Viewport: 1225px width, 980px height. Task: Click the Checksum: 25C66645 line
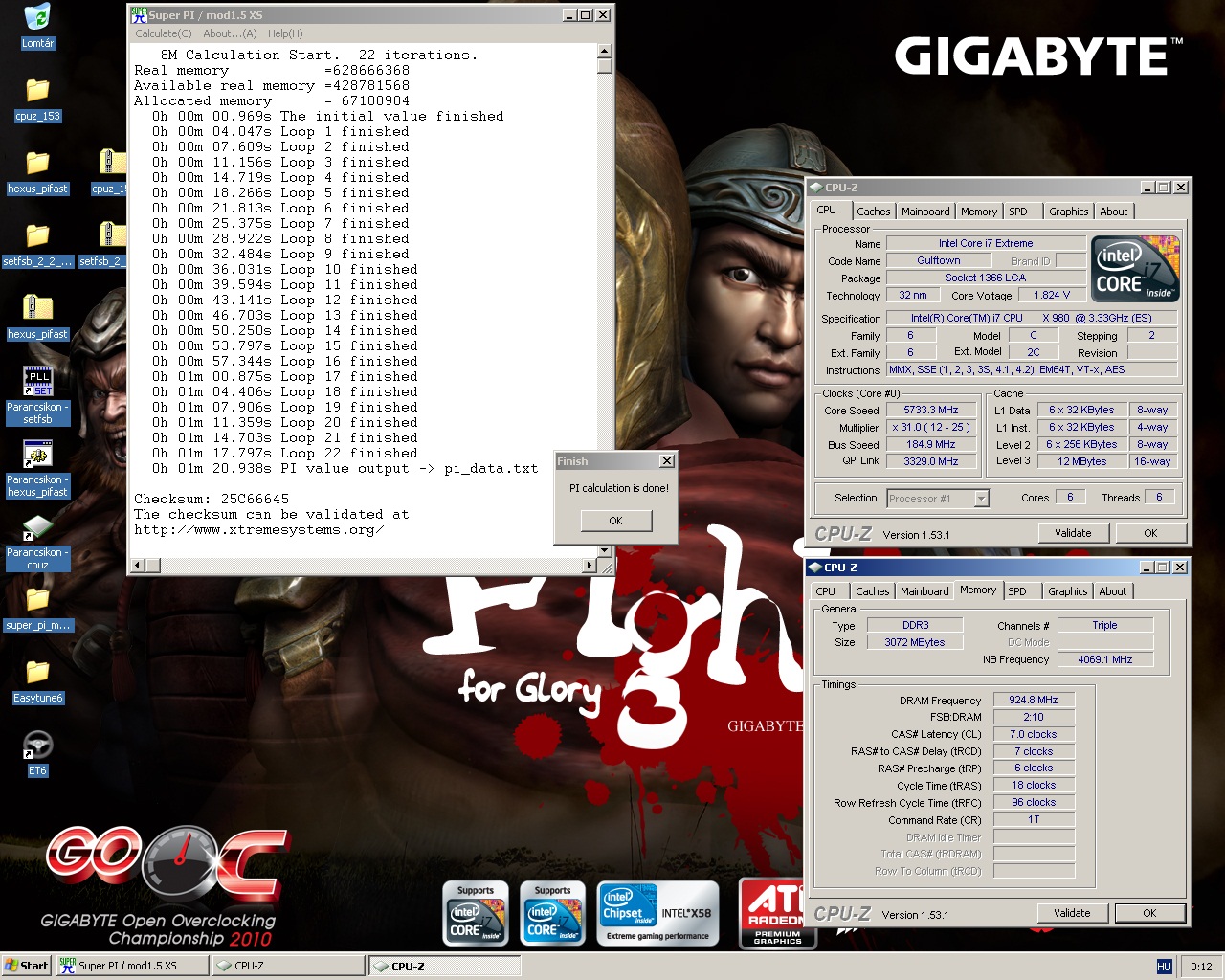point(212,499)
